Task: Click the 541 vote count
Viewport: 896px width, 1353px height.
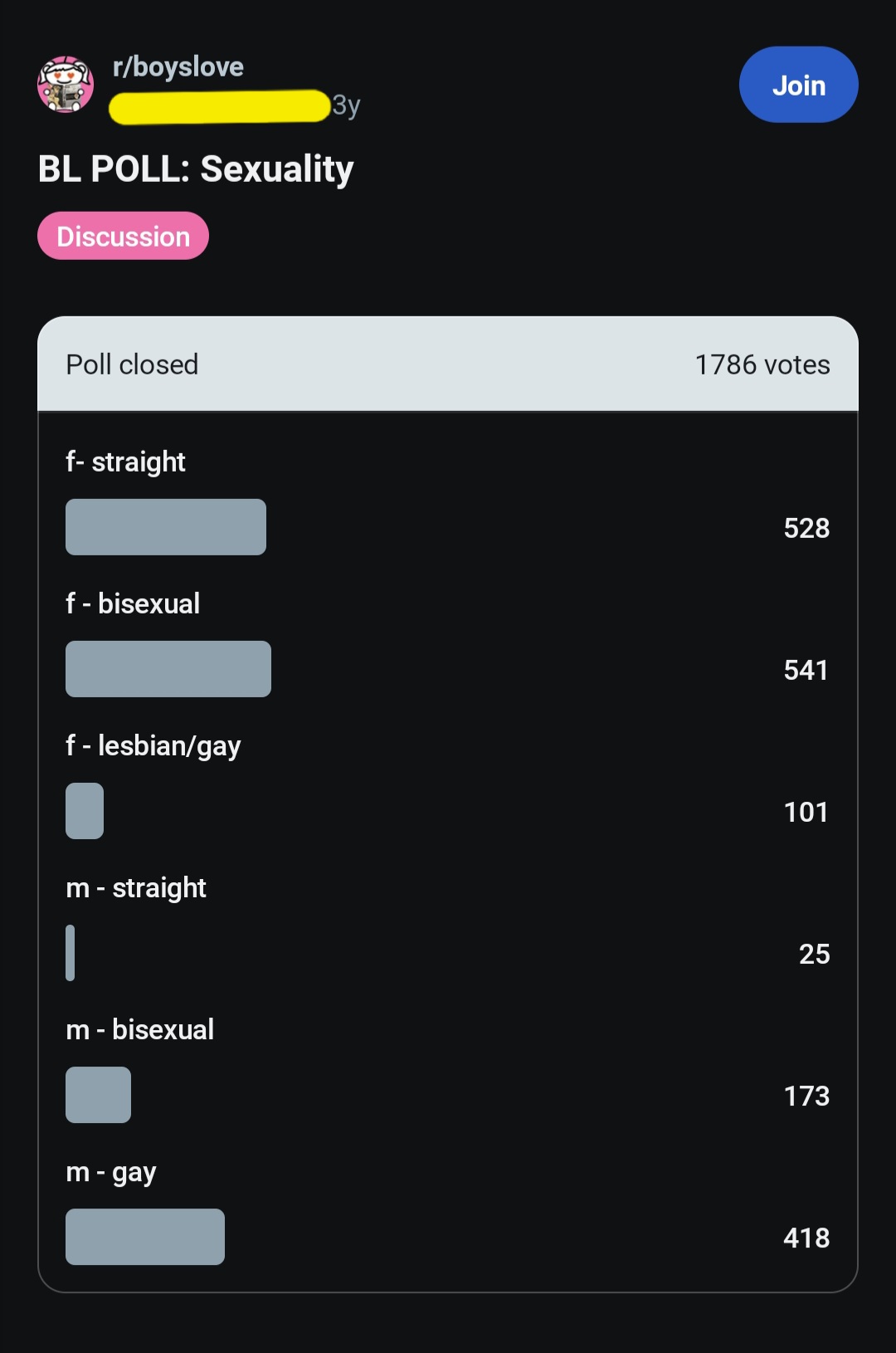Action: (x=806, y=670)
